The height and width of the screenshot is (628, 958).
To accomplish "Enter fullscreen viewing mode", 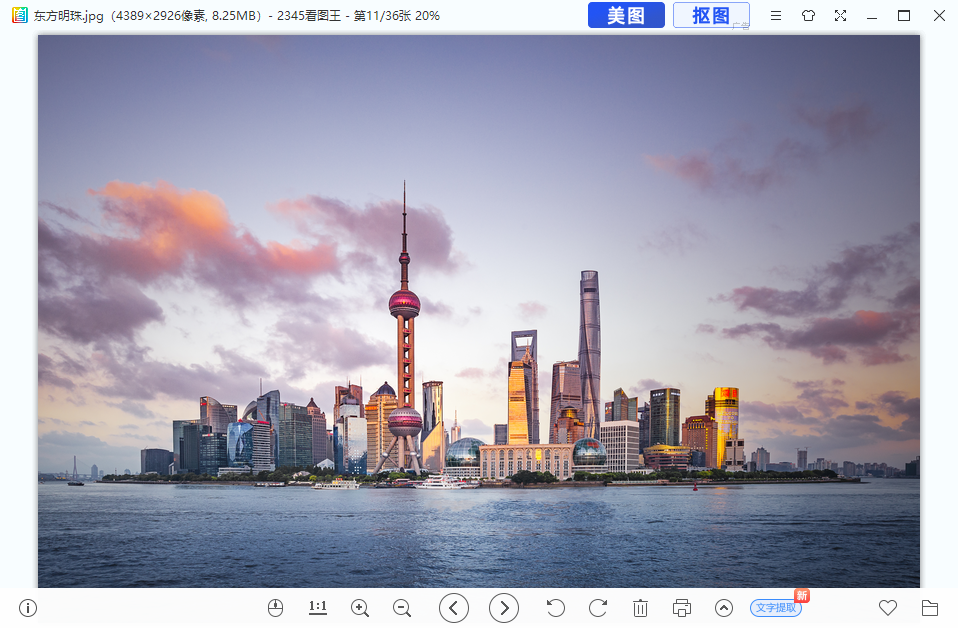I will click(840, 16).
